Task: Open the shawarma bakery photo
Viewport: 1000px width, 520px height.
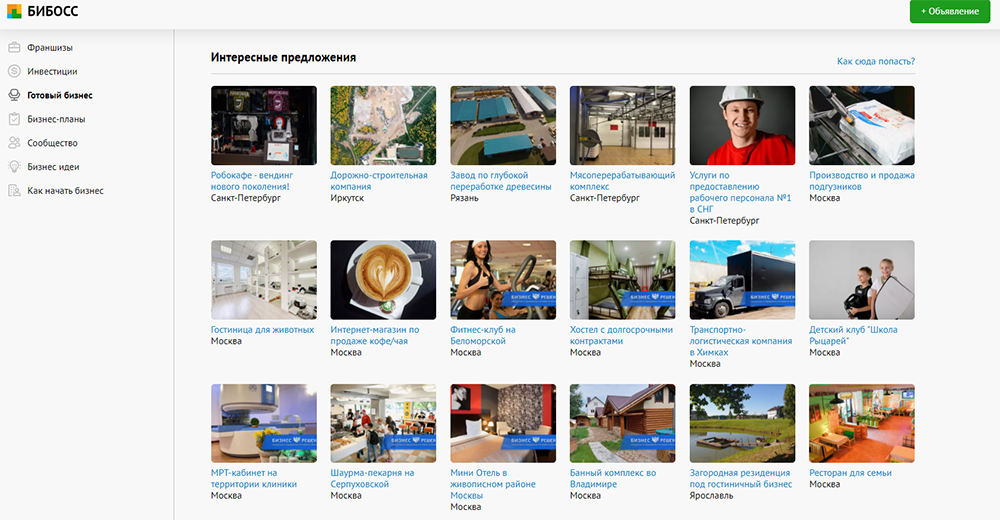Action: (x=383, y=423)
